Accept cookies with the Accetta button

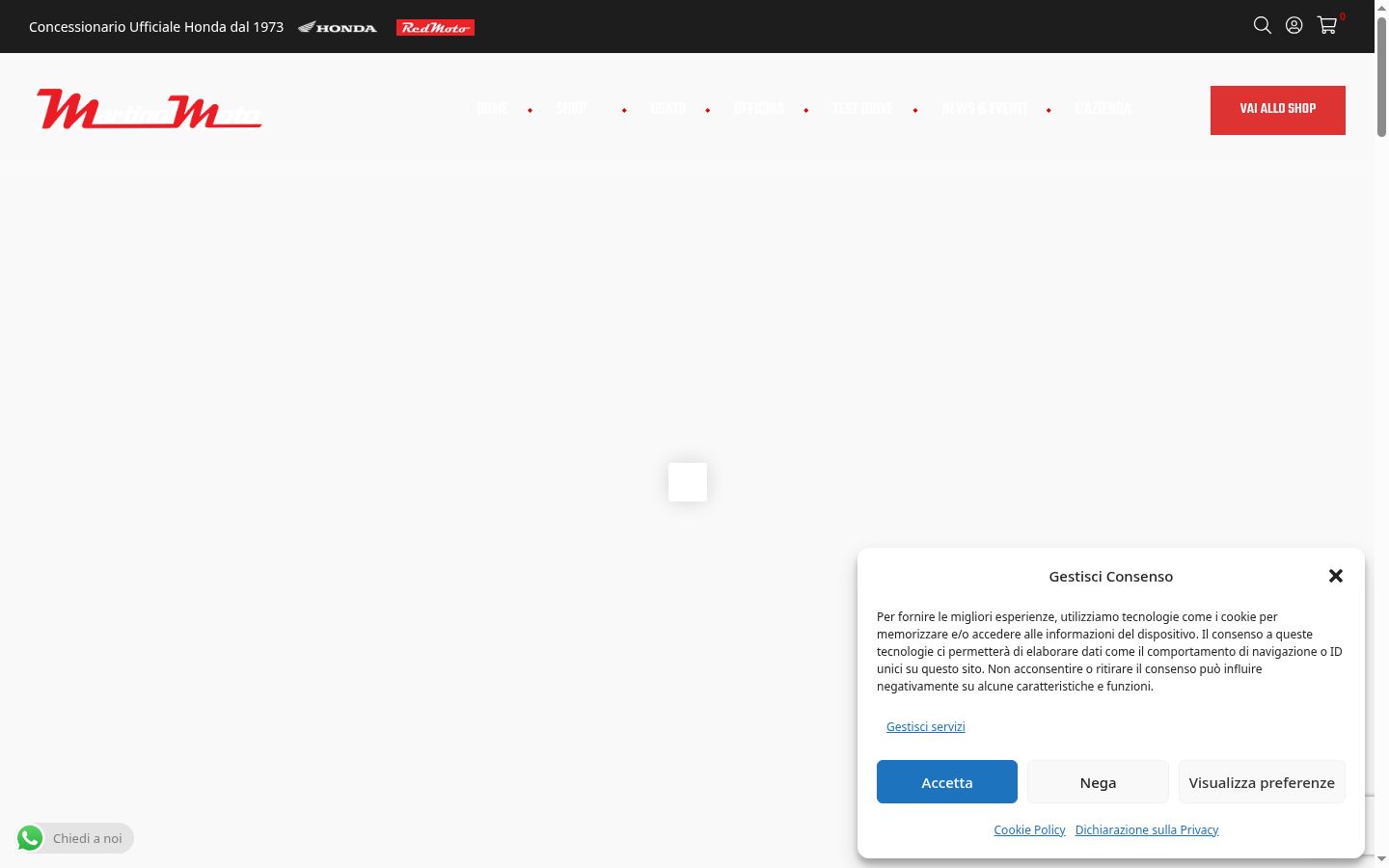[x=947, y=782]
